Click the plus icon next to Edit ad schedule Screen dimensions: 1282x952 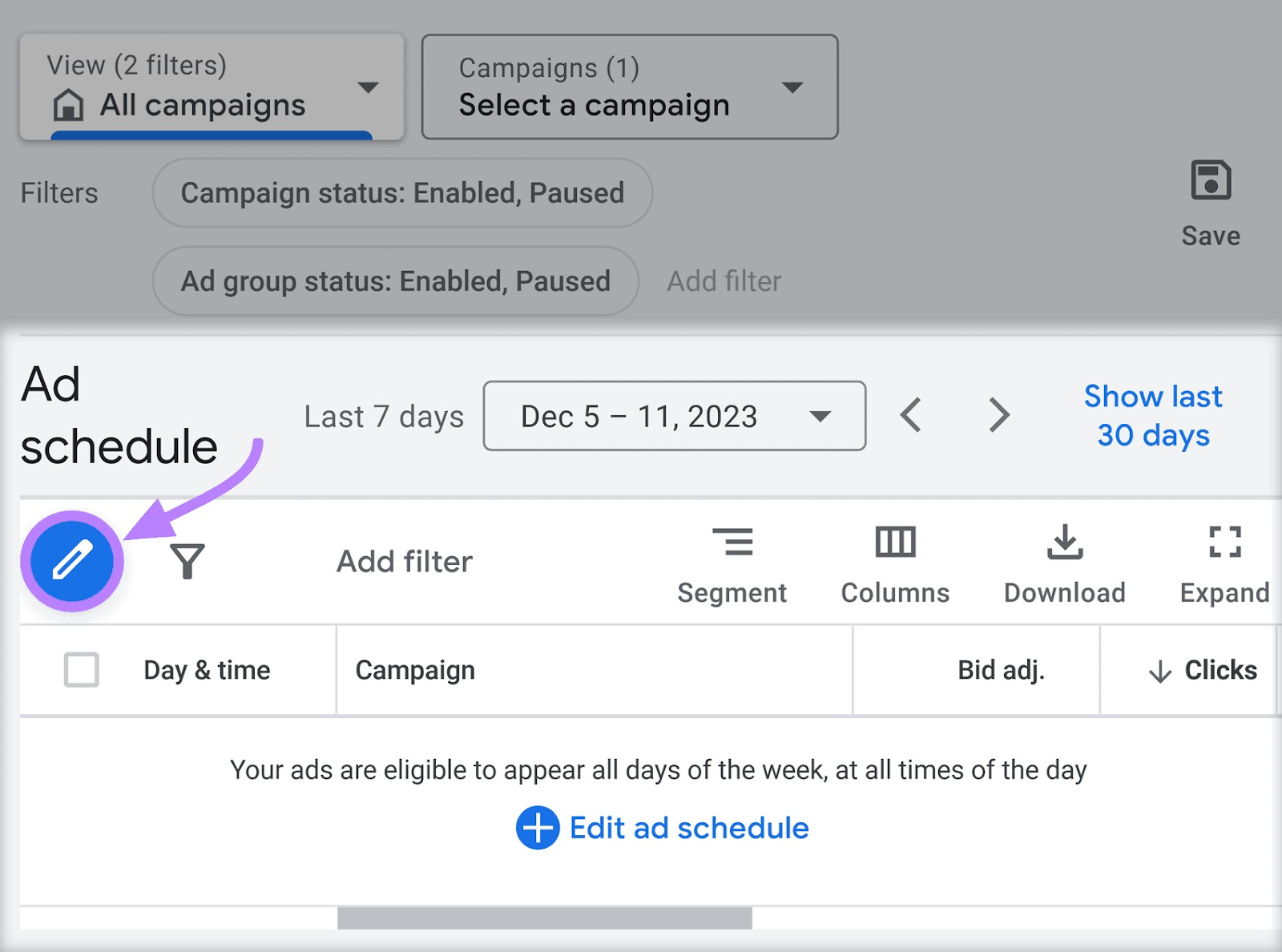click(538, 829)
